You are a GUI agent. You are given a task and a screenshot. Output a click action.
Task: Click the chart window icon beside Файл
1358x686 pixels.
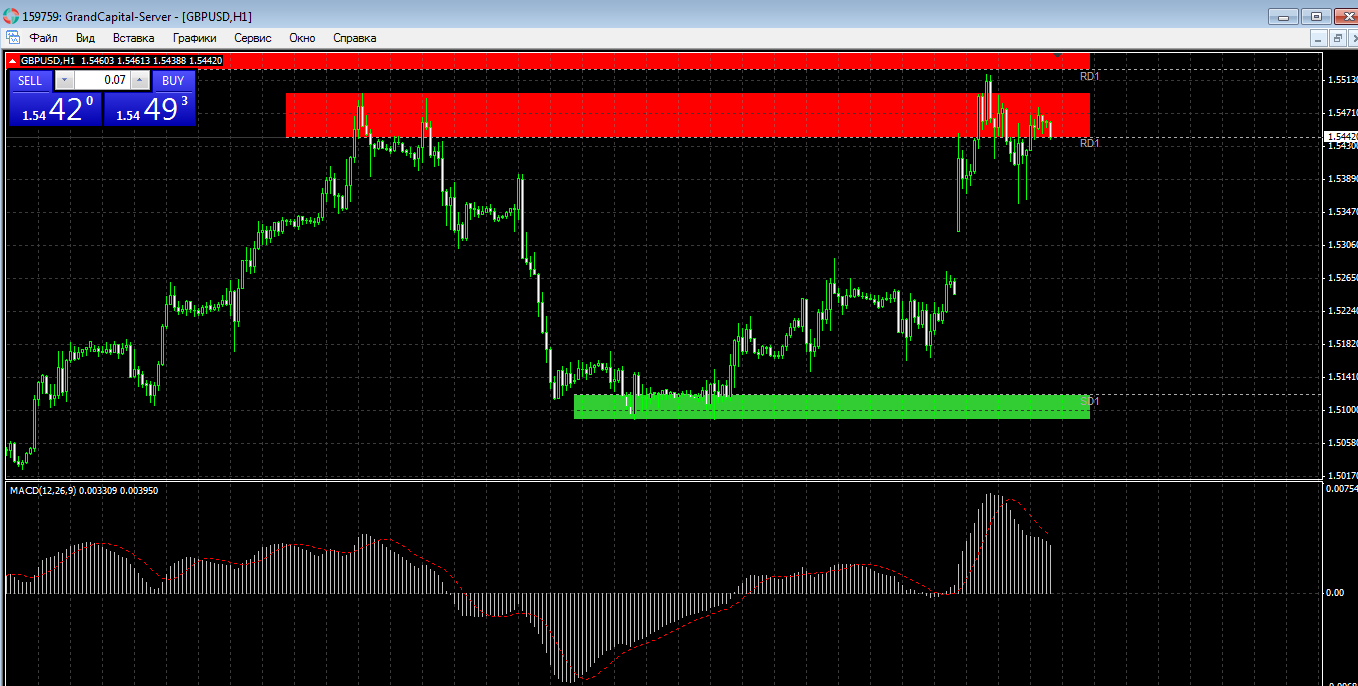pos(12,38)
